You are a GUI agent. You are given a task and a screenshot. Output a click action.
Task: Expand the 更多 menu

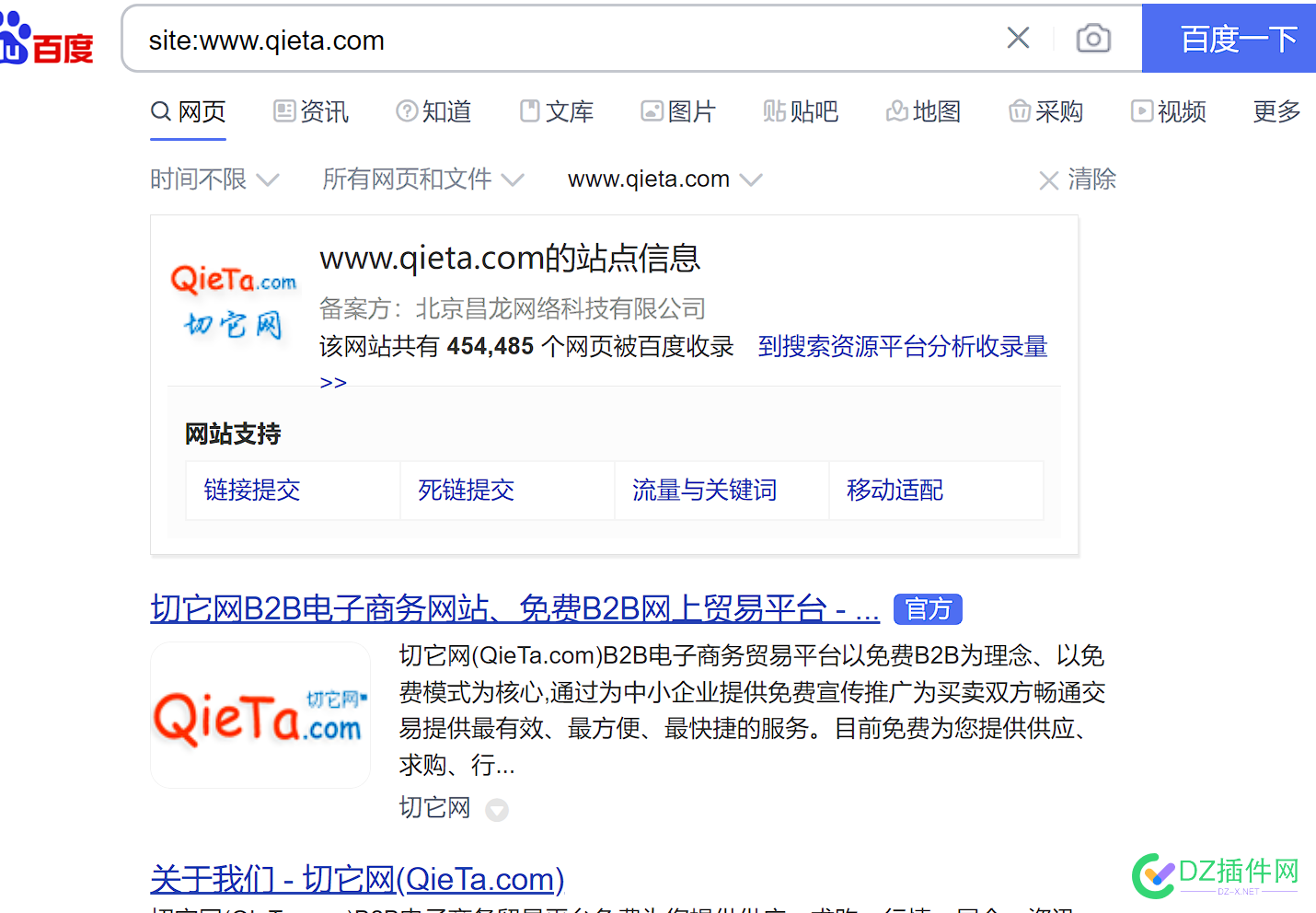[1277, 111]
